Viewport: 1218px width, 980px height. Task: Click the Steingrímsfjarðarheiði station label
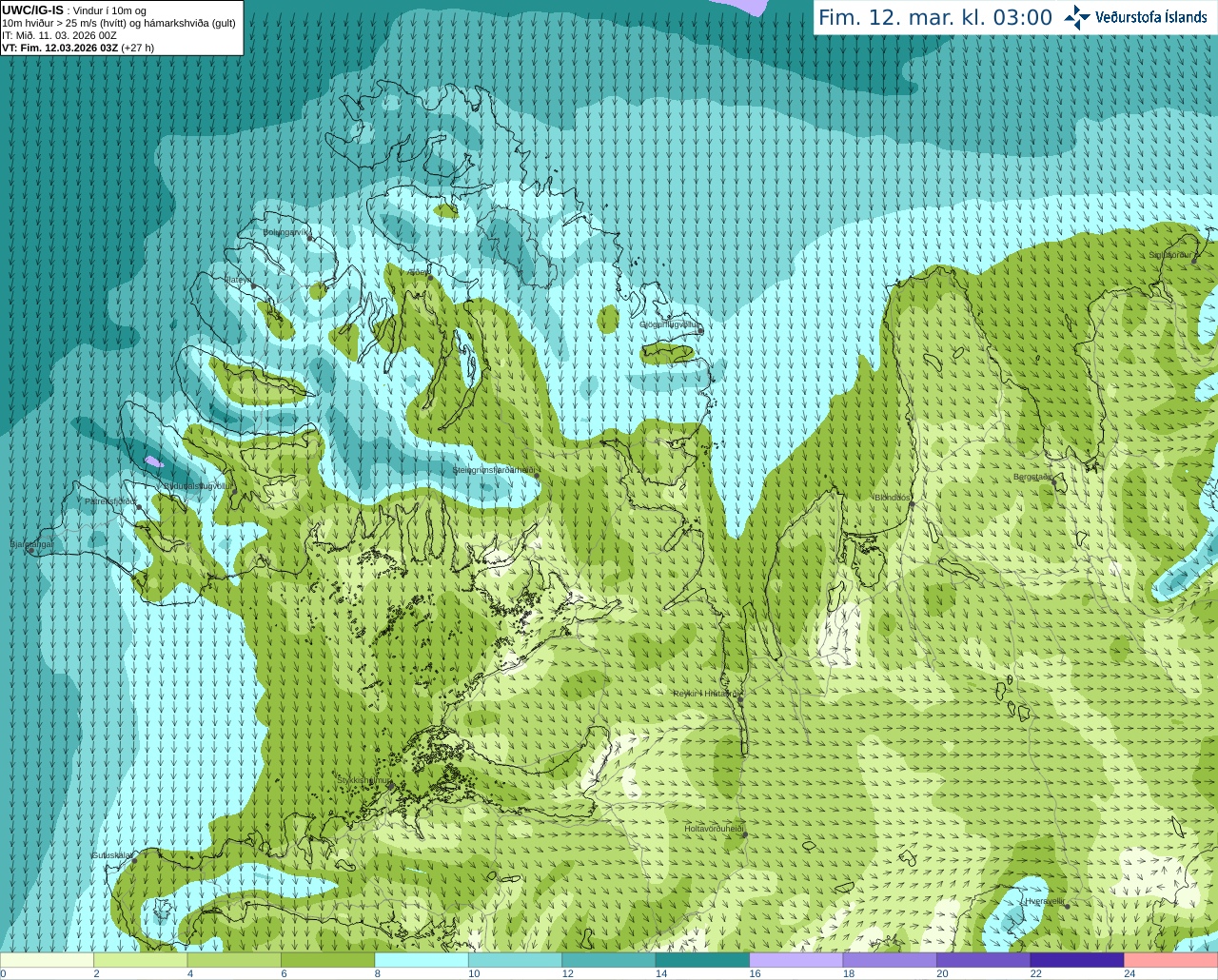[493, 470]
